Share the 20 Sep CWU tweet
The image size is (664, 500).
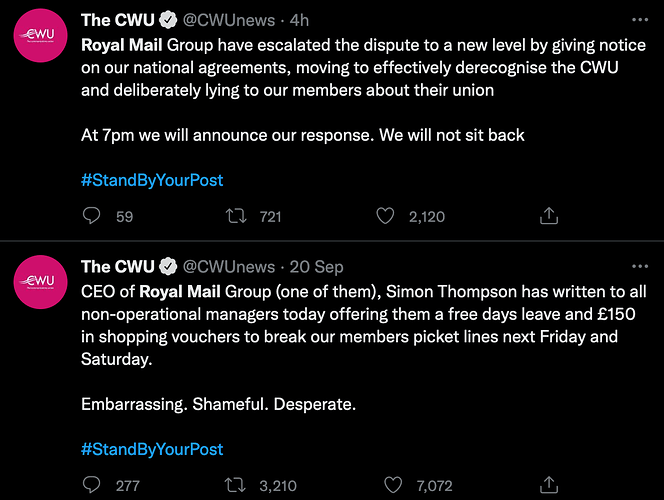coord(549,485)
